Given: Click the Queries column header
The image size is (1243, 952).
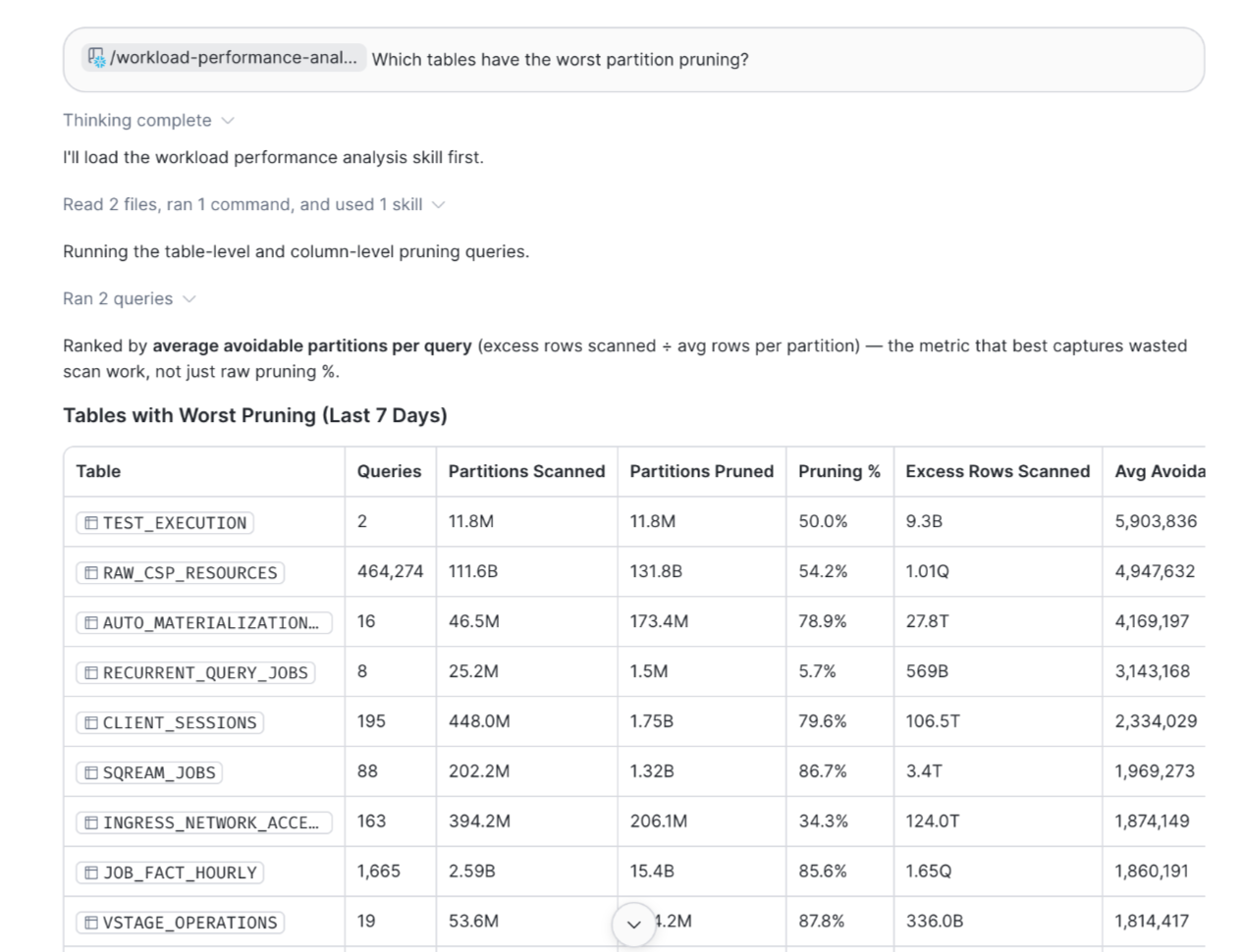Looking at the screenshot, I should 389,472.
